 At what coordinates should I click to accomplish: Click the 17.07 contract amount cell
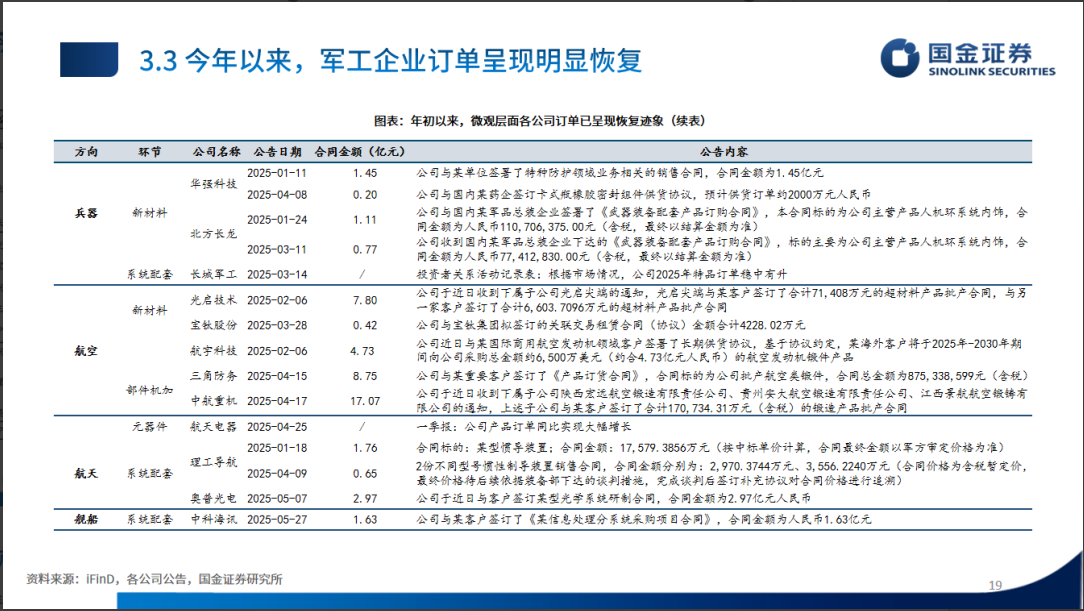[365, 401]
